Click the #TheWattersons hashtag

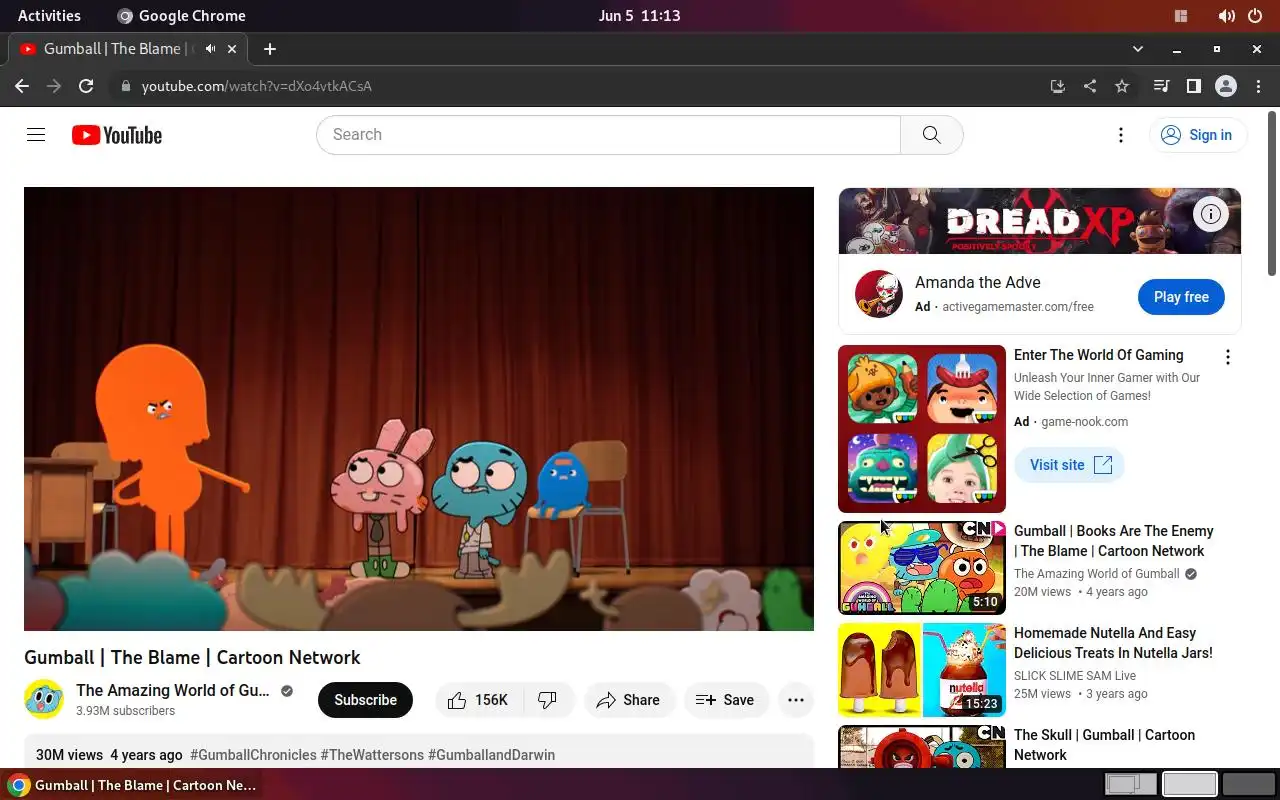tap(372, 755)
